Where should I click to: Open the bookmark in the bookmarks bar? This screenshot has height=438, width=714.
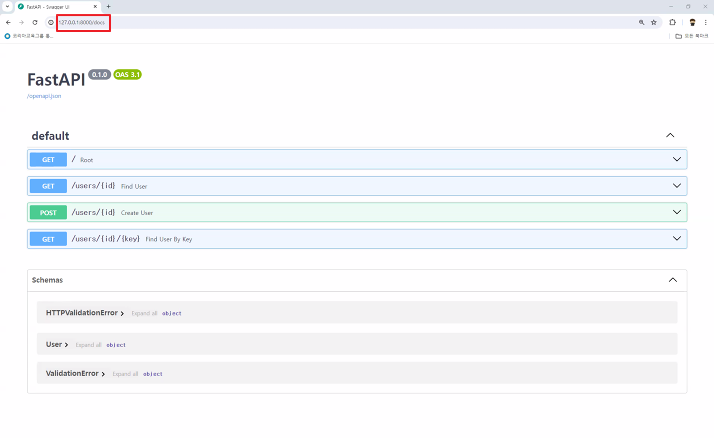[29, 36]
